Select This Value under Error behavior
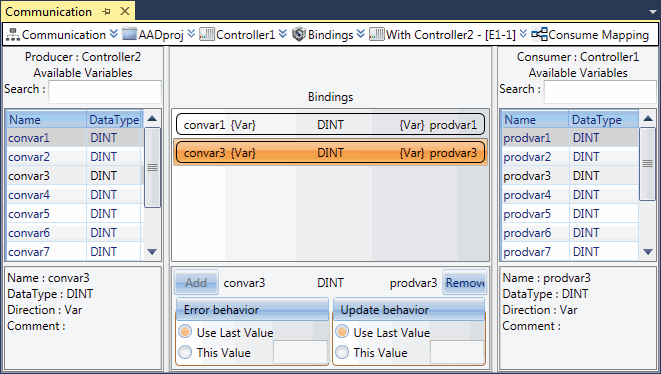The image size is (661, 374). tap(185, 352)
